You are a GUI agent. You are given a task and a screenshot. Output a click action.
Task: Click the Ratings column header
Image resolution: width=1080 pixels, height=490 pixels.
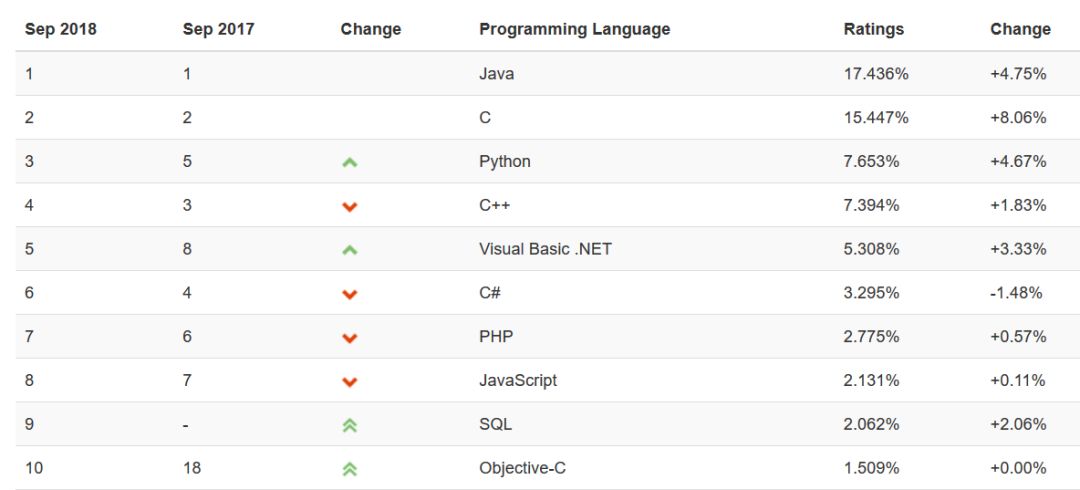click(873, 29)
